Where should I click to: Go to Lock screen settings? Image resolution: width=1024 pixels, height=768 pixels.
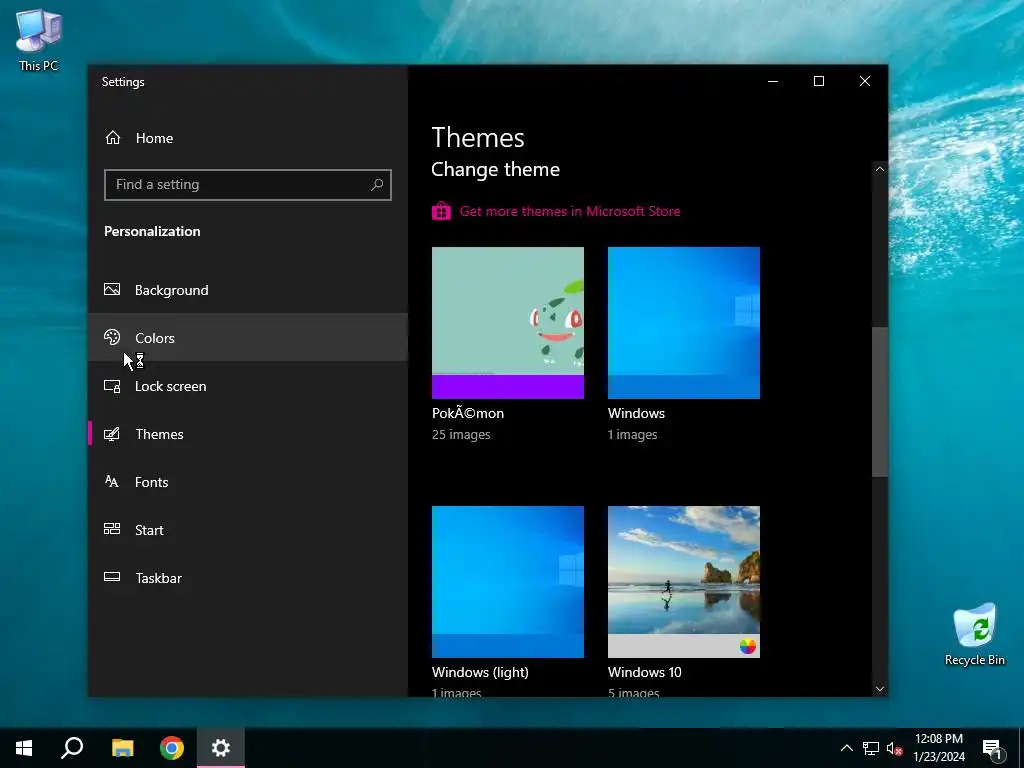pyautogui.click(x=248, y=386)
